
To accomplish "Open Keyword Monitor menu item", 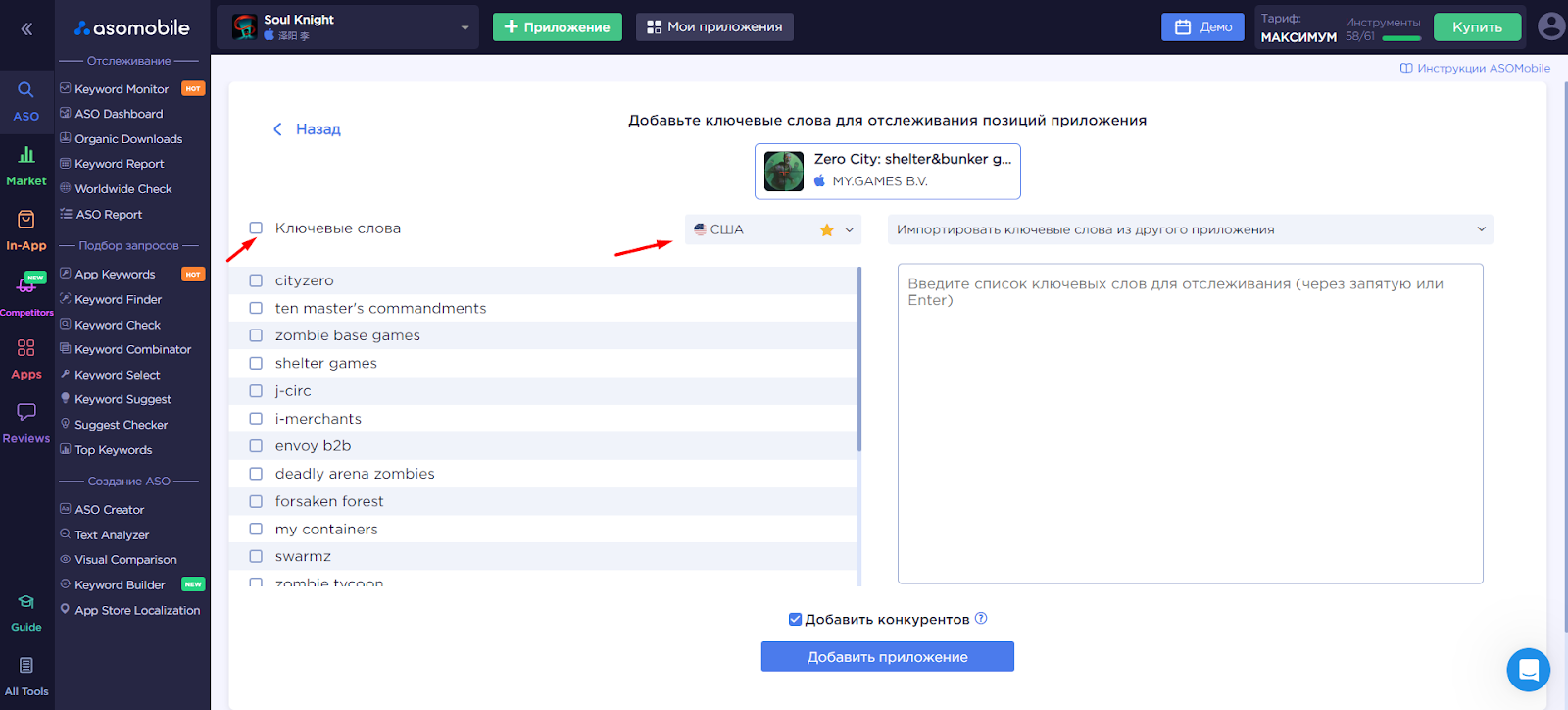I will [x=122, y=89].
